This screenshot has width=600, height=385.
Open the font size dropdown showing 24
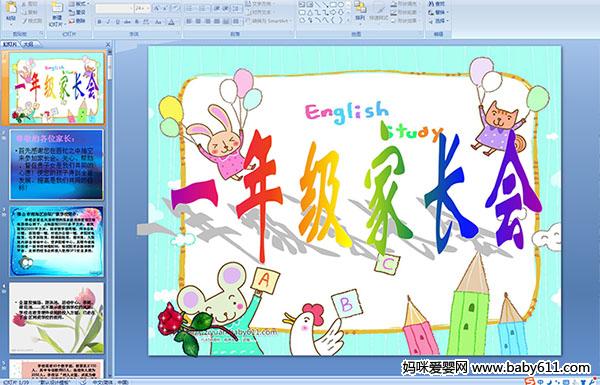[x=142, y=8]
